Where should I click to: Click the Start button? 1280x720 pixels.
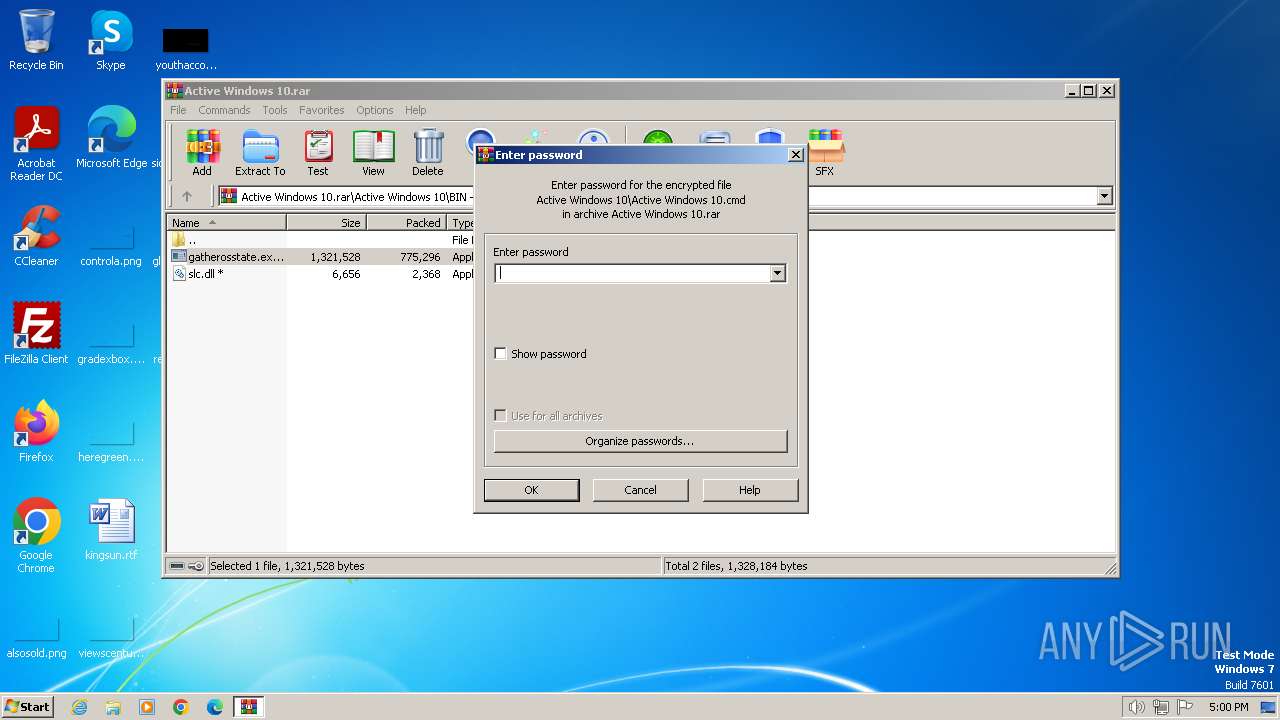[27, 707]
